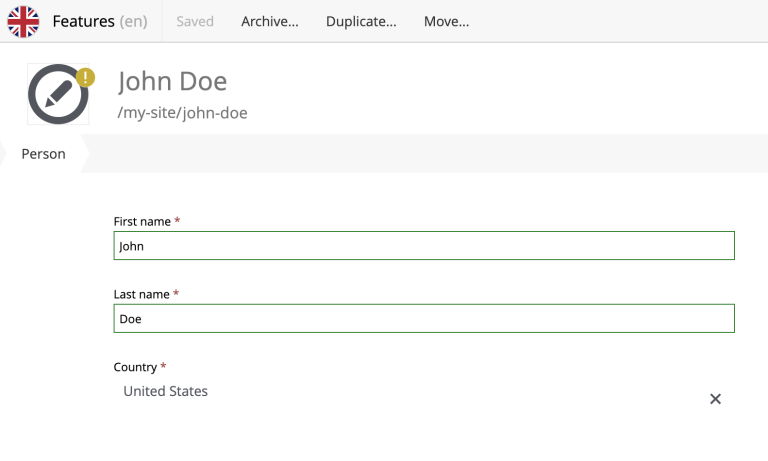Select the United States country option
768x461 pixels.
click(165, 391)
